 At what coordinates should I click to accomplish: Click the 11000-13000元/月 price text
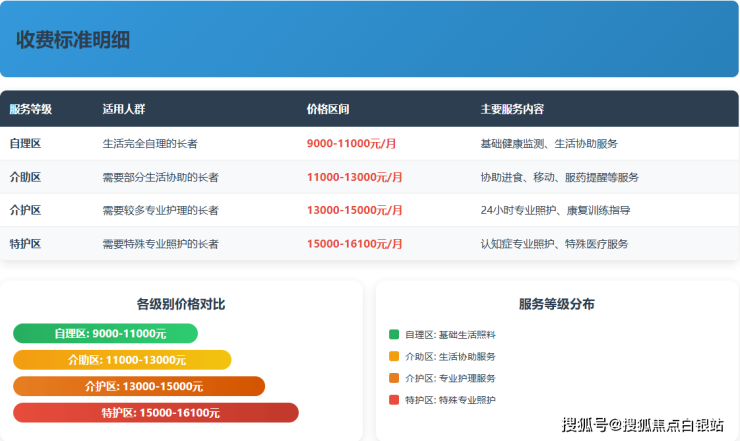pos(355,177)
